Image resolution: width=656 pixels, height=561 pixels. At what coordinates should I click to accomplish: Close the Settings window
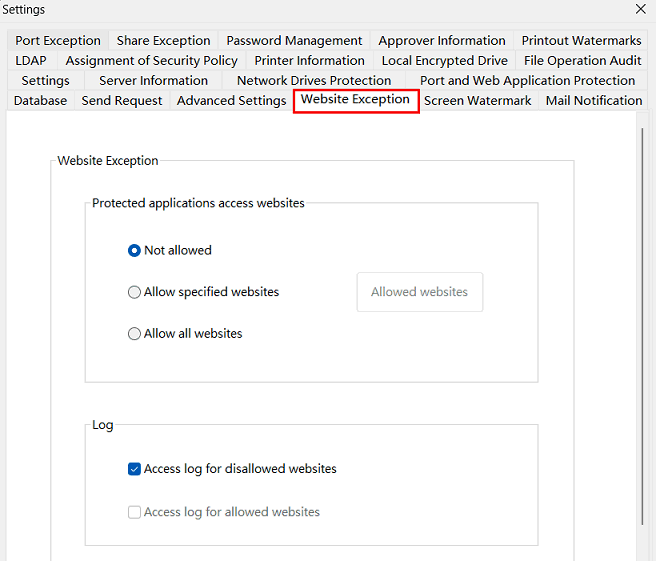[640, 9]
